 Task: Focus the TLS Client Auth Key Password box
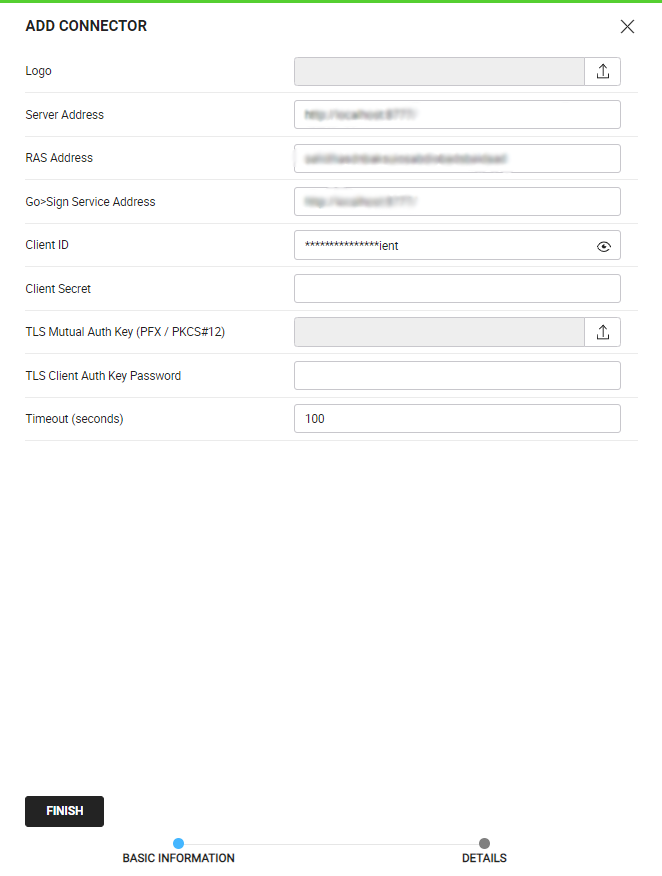coord(457,376)
